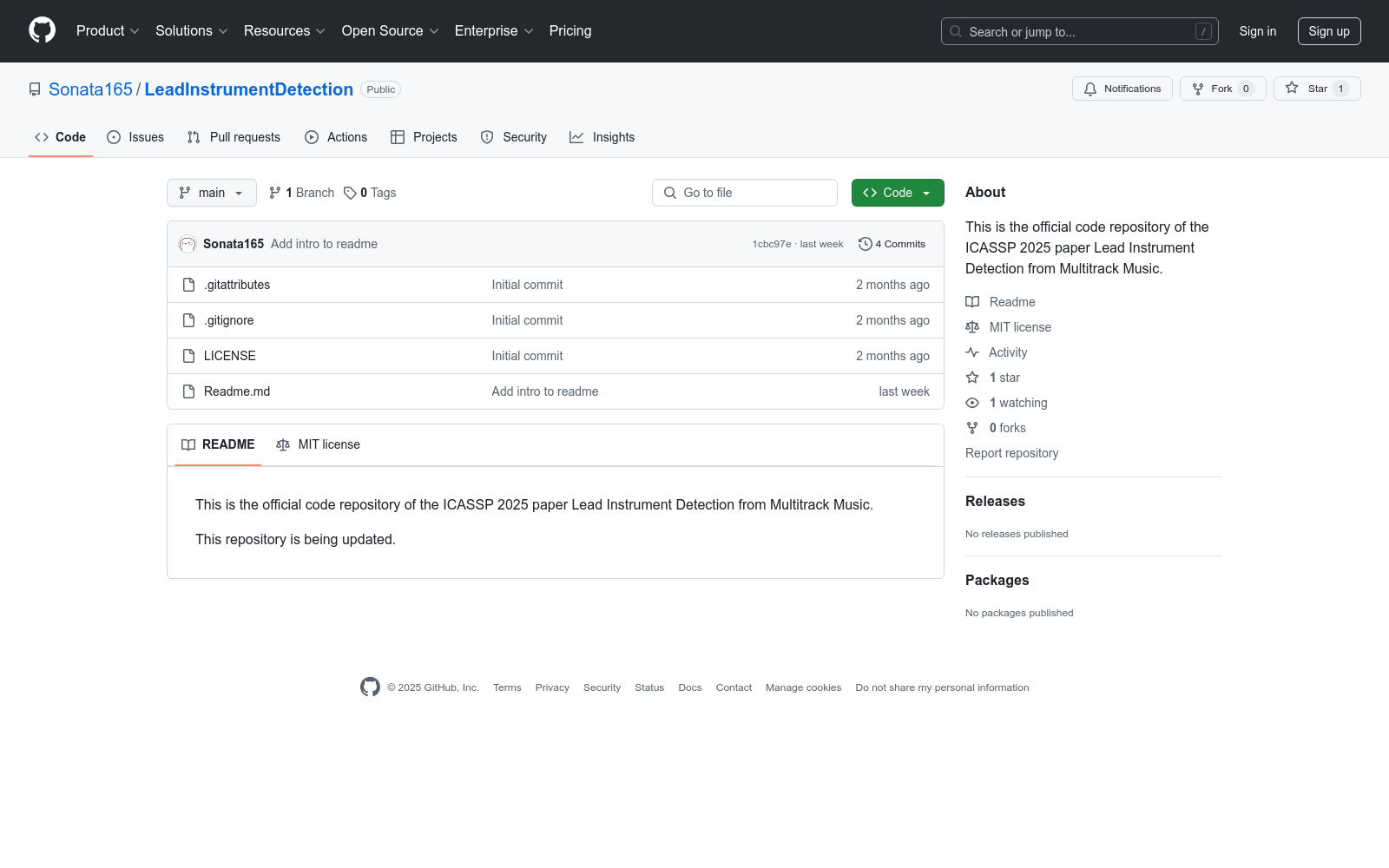The image size is (1389, 868).
Task: Click the book icon beside Readme in About
Action: 972,302
